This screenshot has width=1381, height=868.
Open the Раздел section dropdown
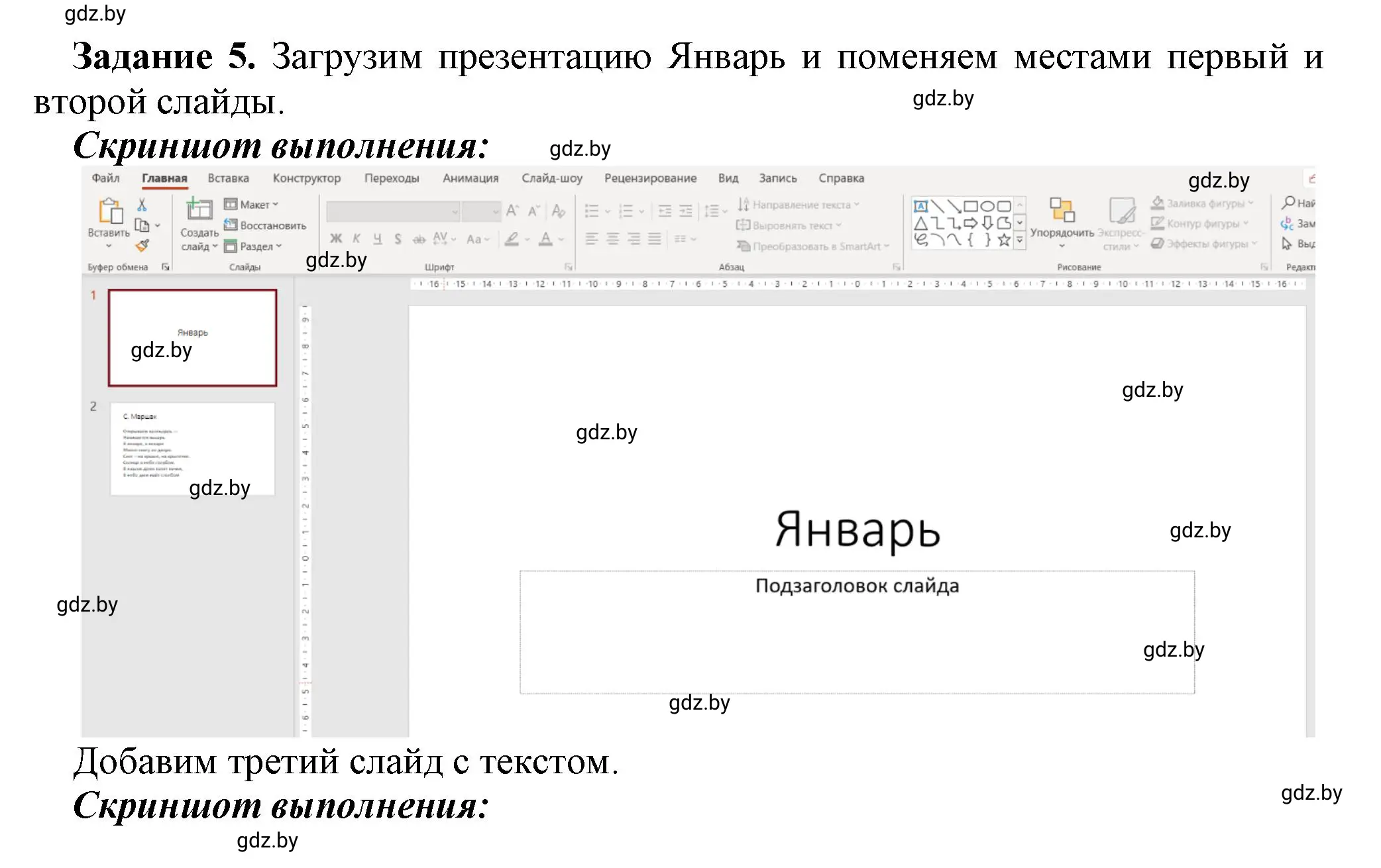(253, 246)
